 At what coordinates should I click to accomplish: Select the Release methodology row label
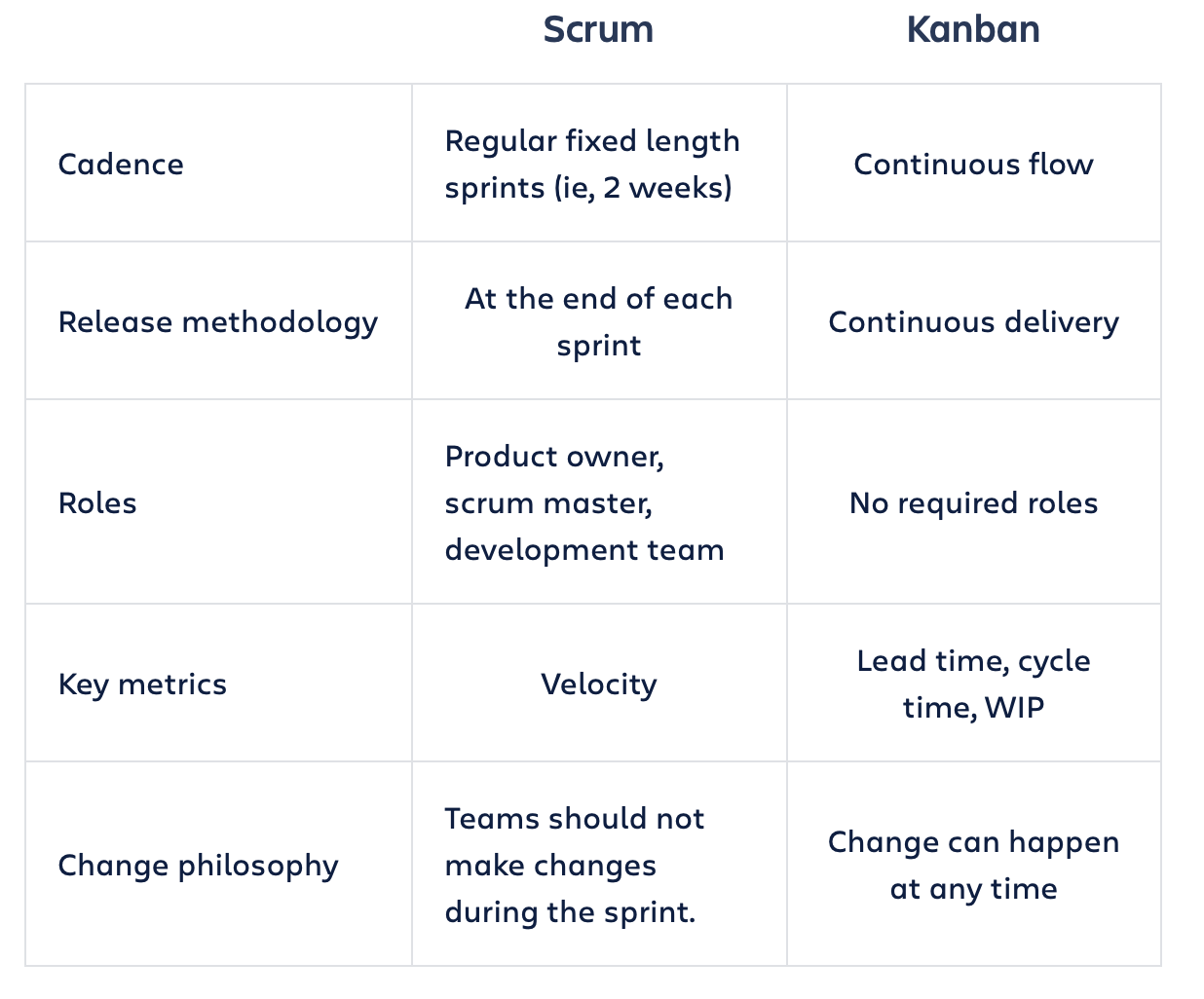click(218, 321)
